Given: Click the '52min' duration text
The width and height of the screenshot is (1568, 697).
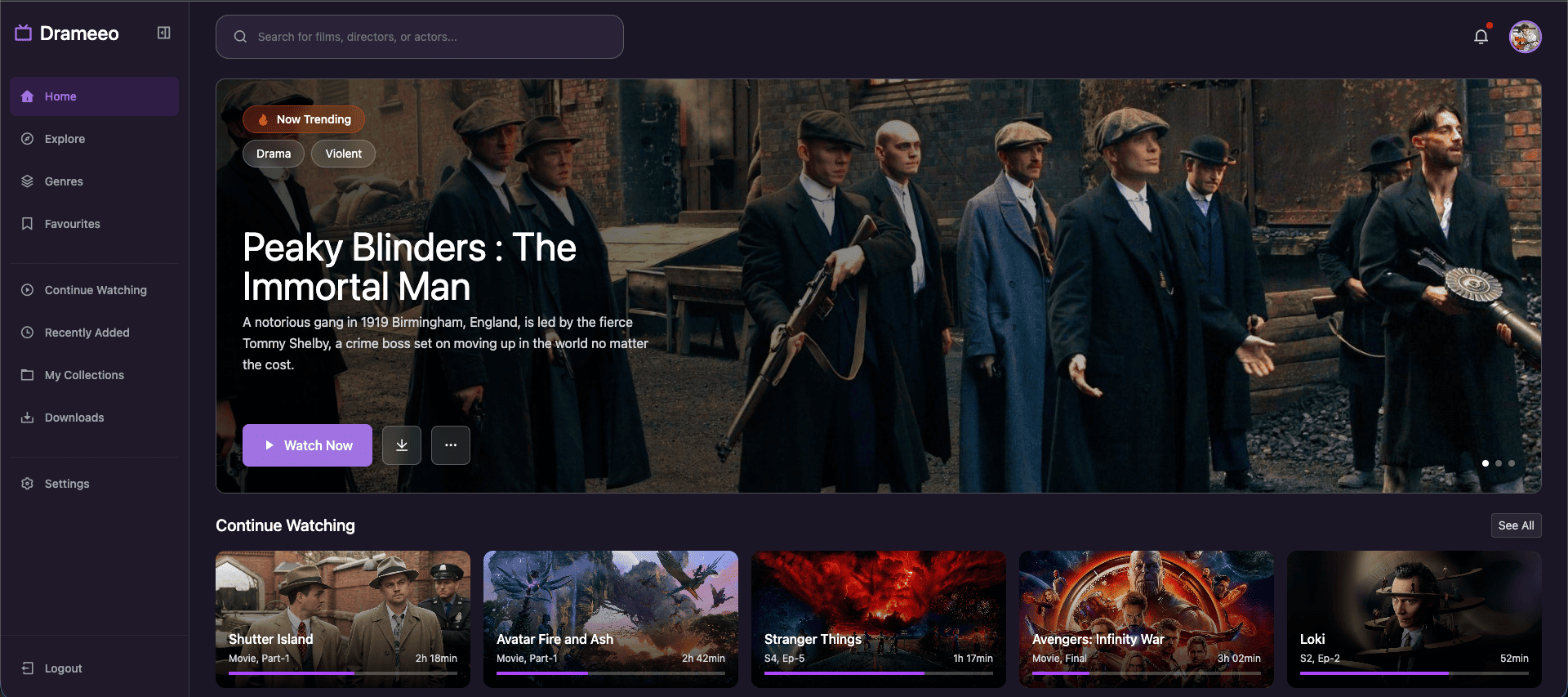Looking at the screenshot, I should 1514,659.
